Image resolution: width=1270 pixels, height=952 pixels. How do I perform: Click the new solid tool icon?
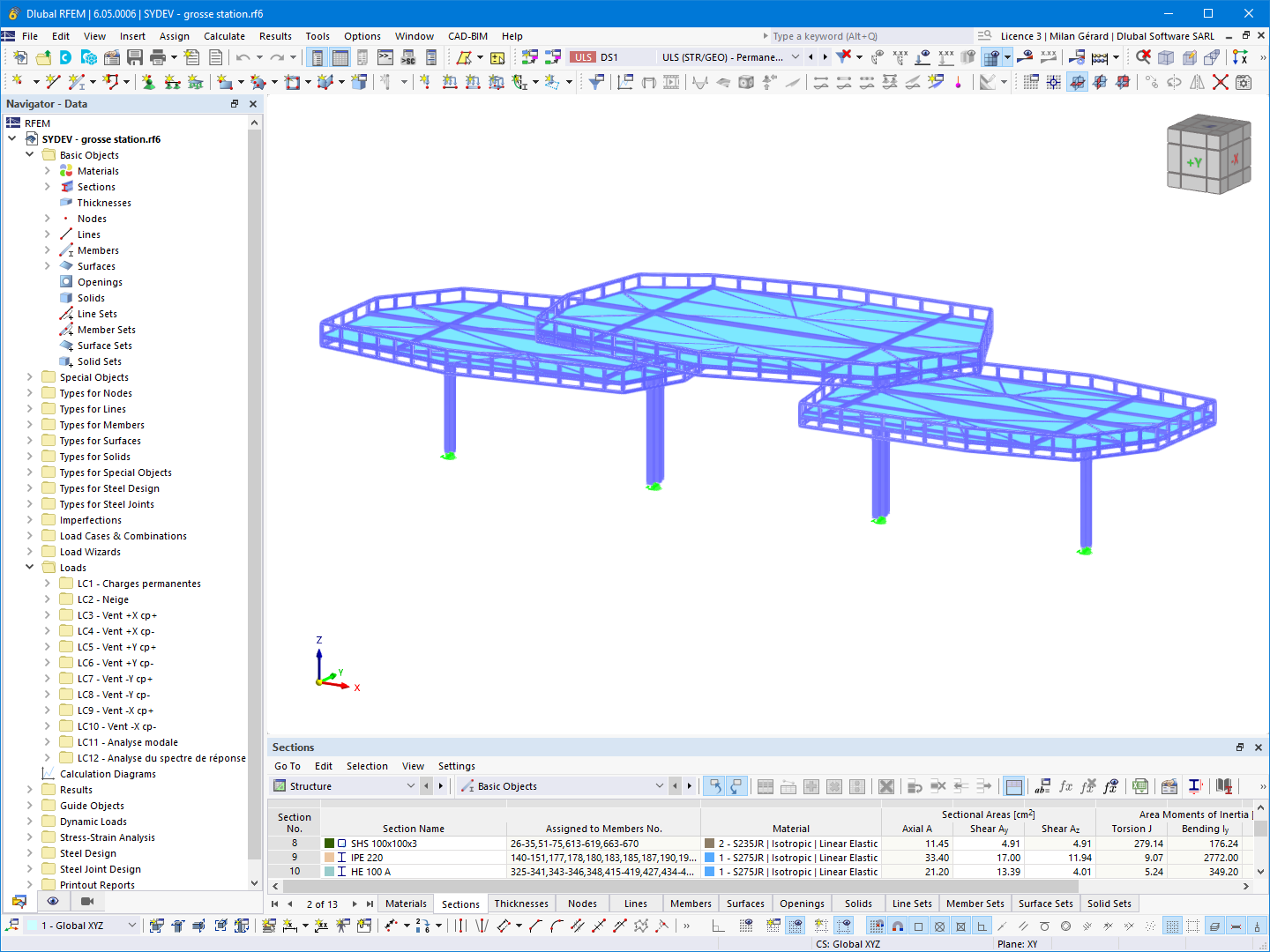pyautogui.click(x=359, y=82)
